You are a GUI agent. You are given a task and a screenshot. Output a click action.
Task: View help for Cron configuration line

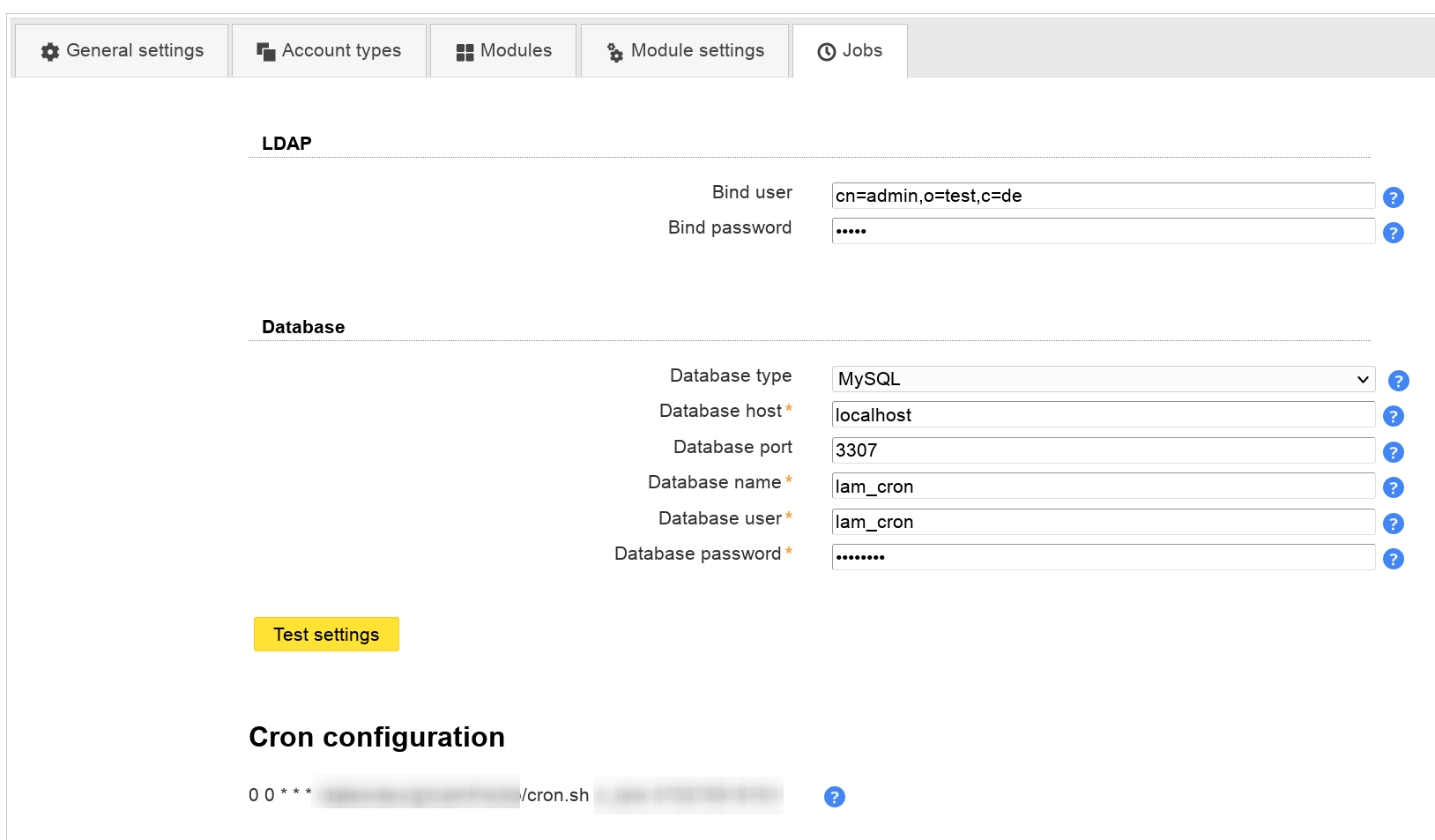pos(834,797)
